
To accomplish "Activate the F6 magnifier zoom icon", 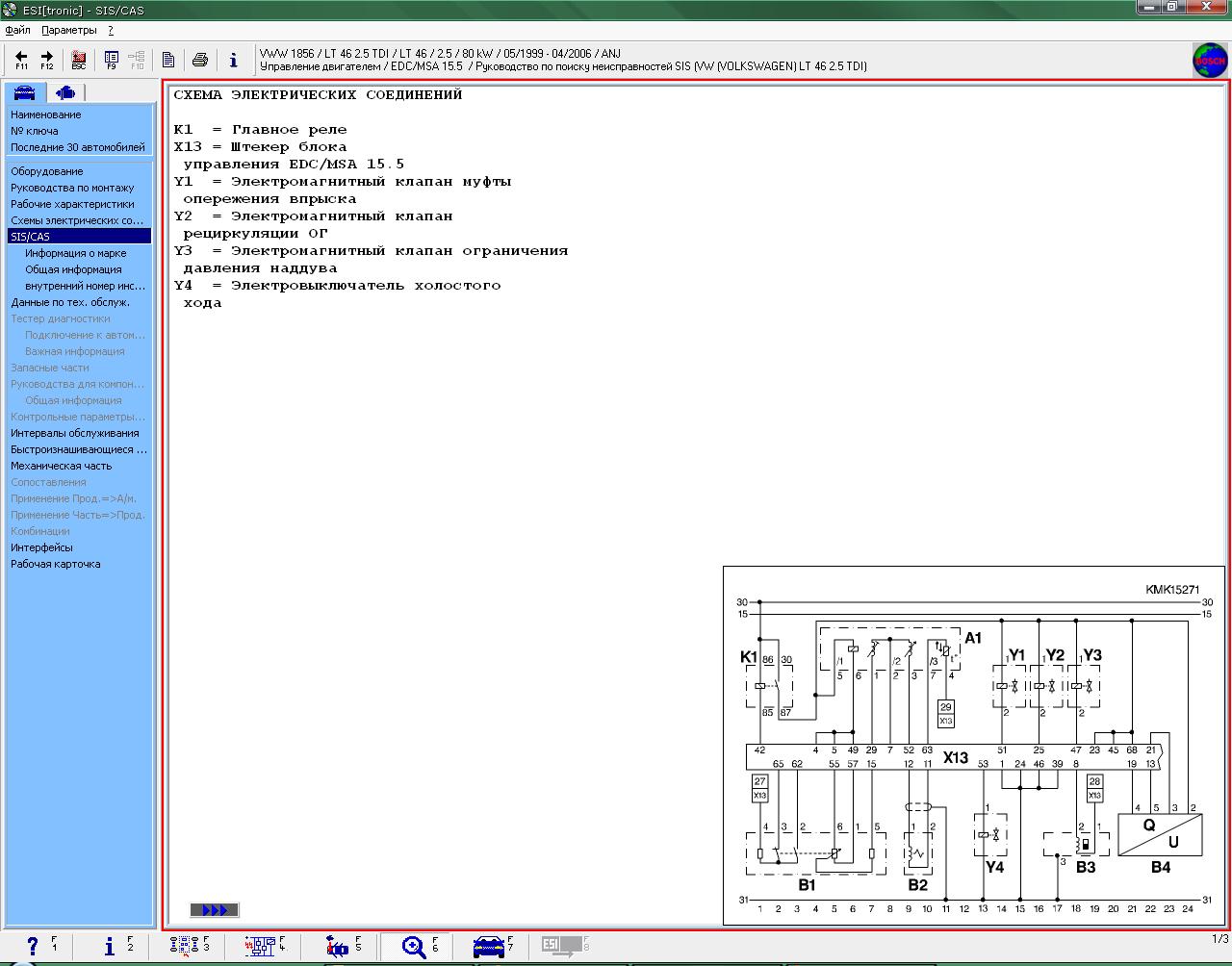I will 416,947.
